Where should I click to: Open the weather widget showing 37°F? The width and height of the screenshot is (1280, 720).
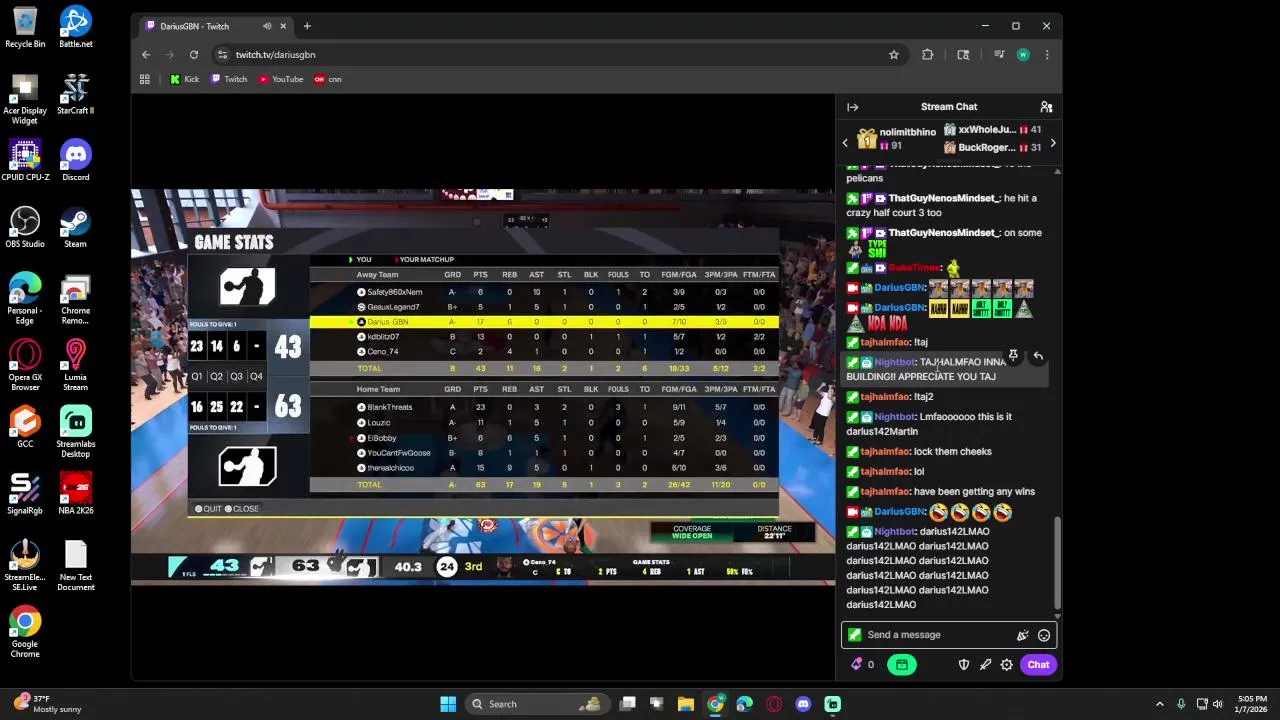click(x=47, y=704)
